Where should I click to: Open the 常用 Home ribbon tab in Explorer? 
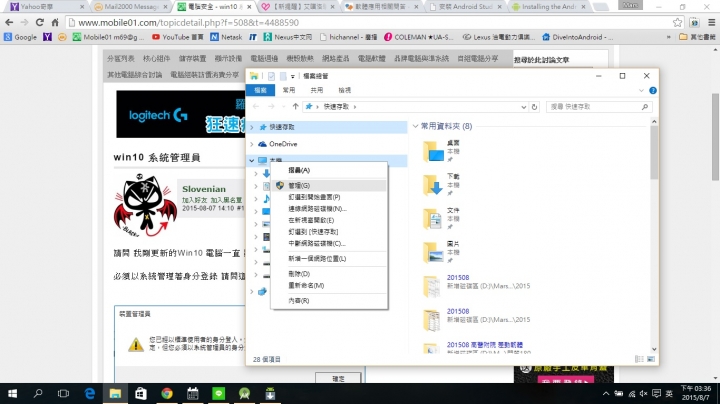click(289, 90)
